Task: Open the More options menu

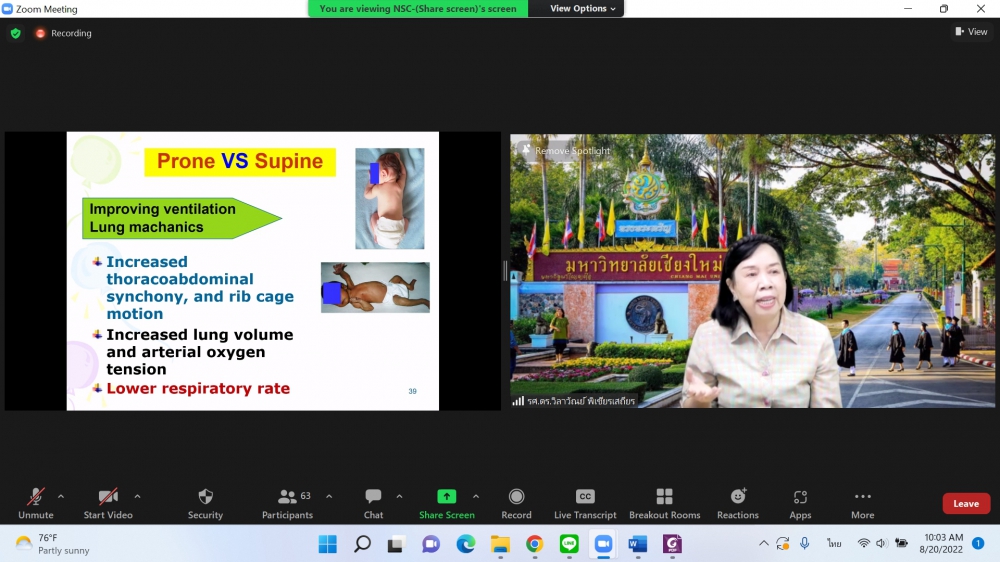Action: (862, 503)
